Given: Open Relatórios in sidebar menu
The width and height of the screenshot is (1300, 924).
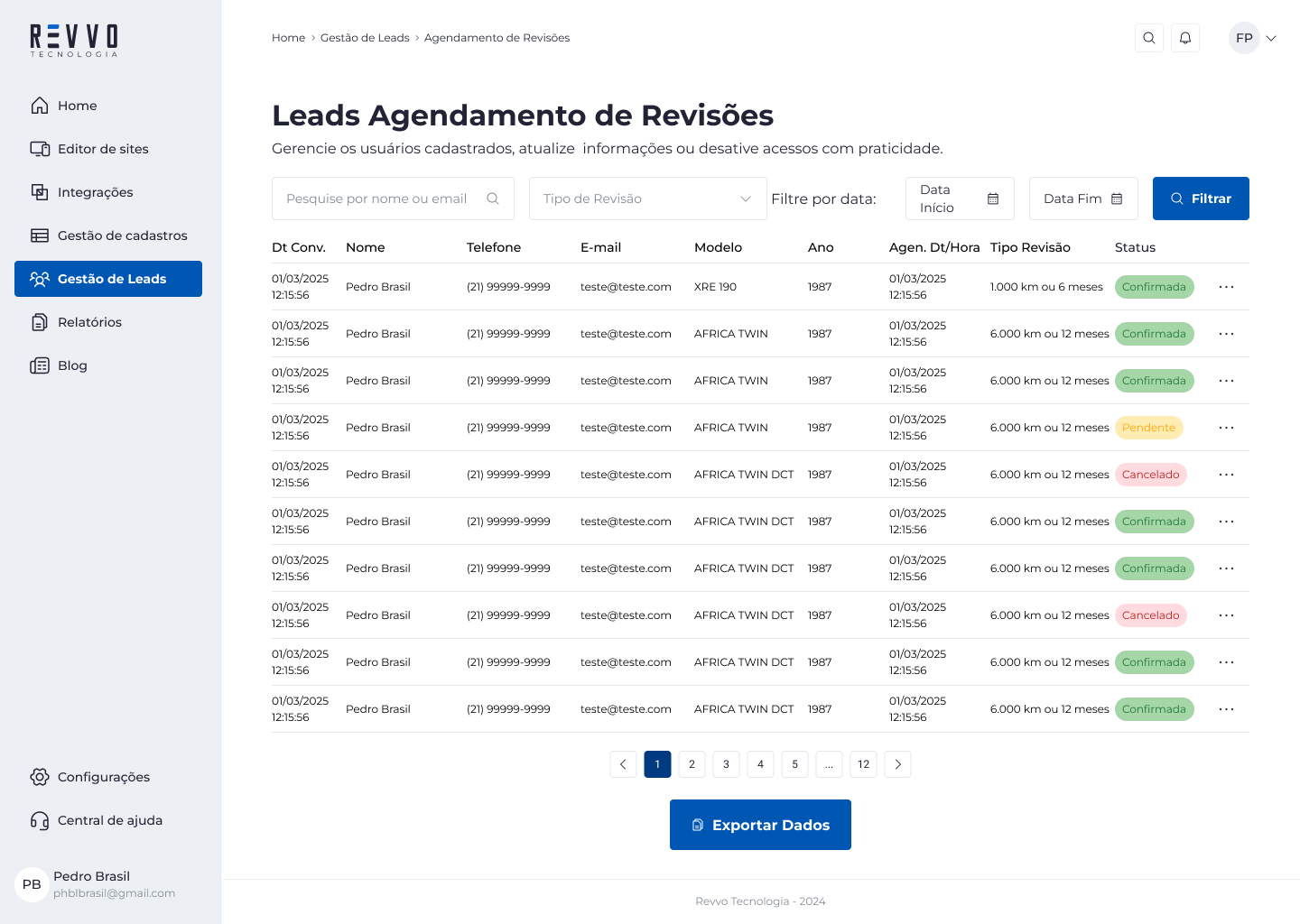Looking at the screenshot, I should tap(89, 322).
